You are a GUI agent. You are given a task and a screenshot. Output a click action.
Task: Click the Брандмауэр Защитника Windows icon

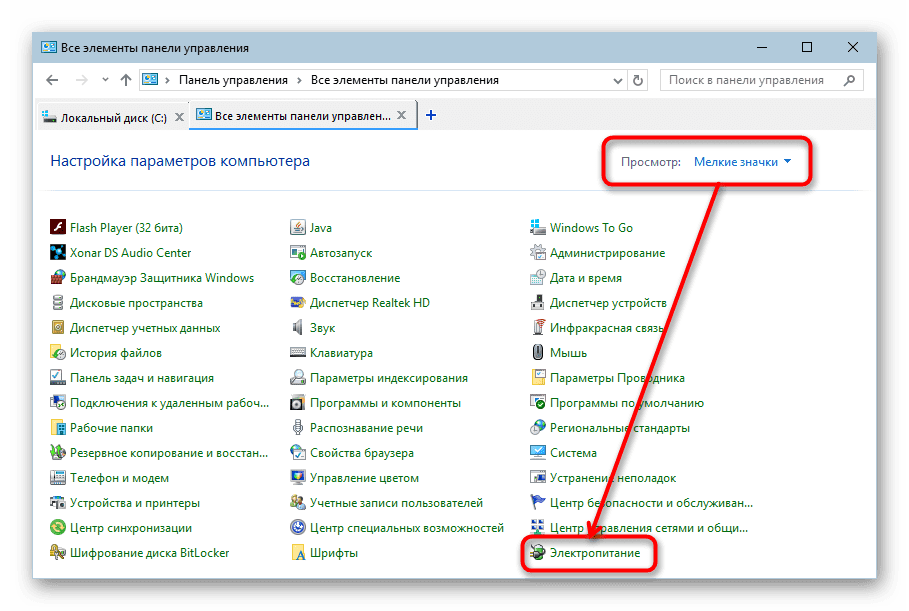[58, 277]
